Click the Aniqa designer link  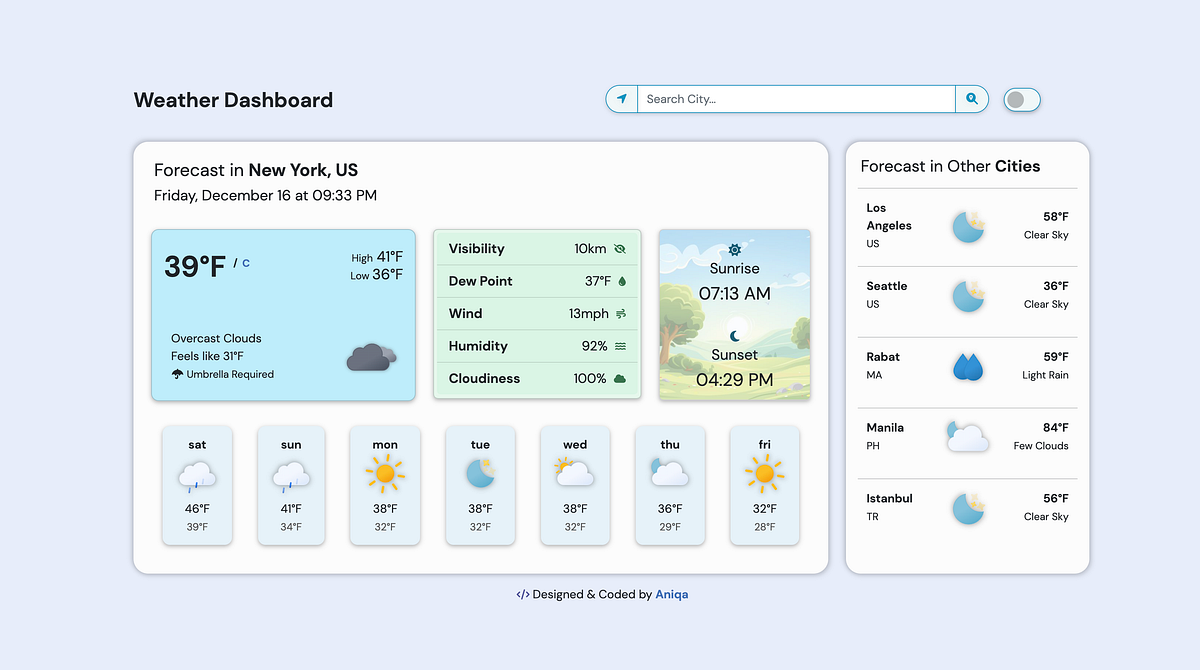coord(671,594)
